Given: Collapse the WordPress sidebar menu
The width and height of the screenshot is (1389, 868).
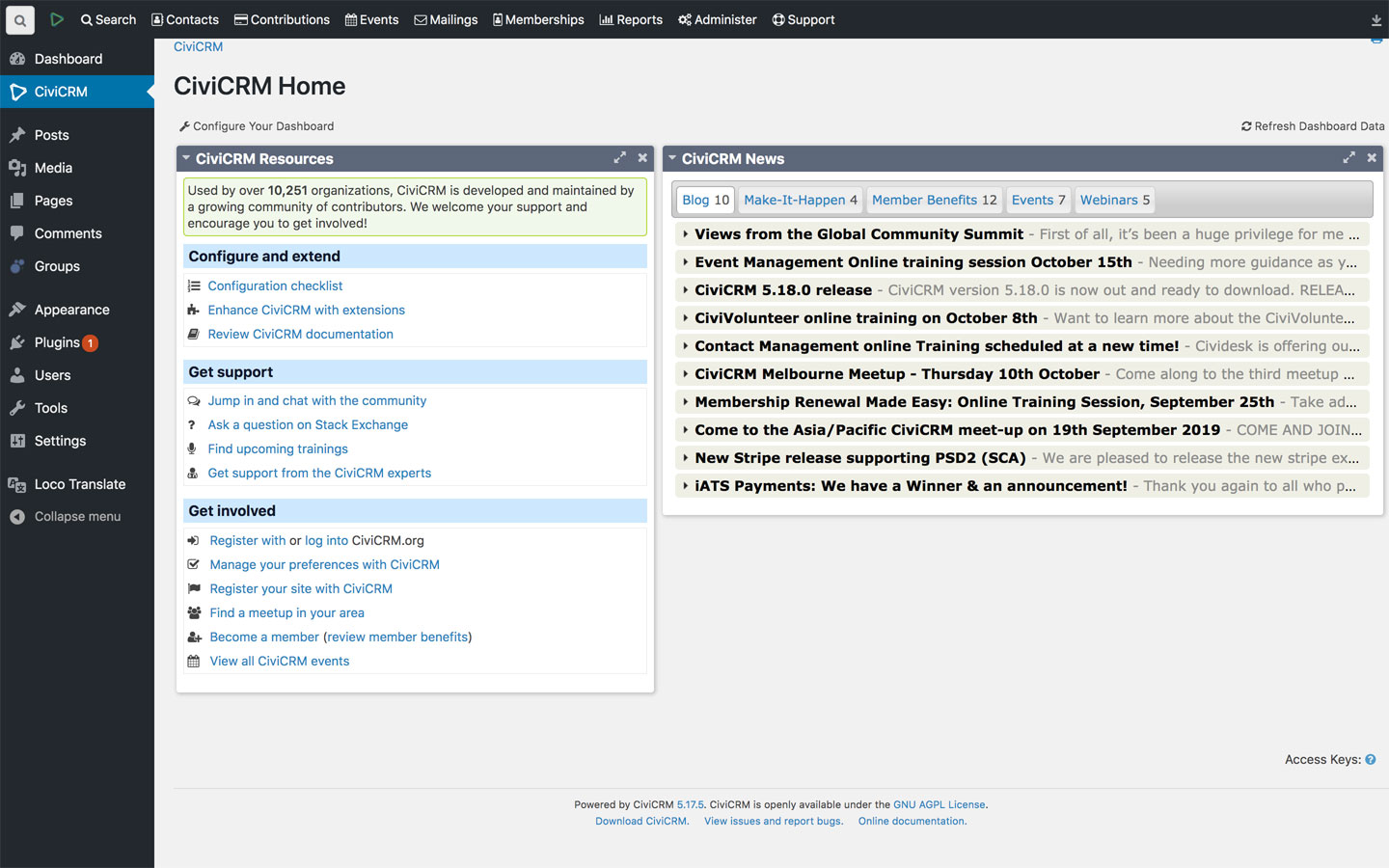Looking at the screenshot, I should [77, 517].
